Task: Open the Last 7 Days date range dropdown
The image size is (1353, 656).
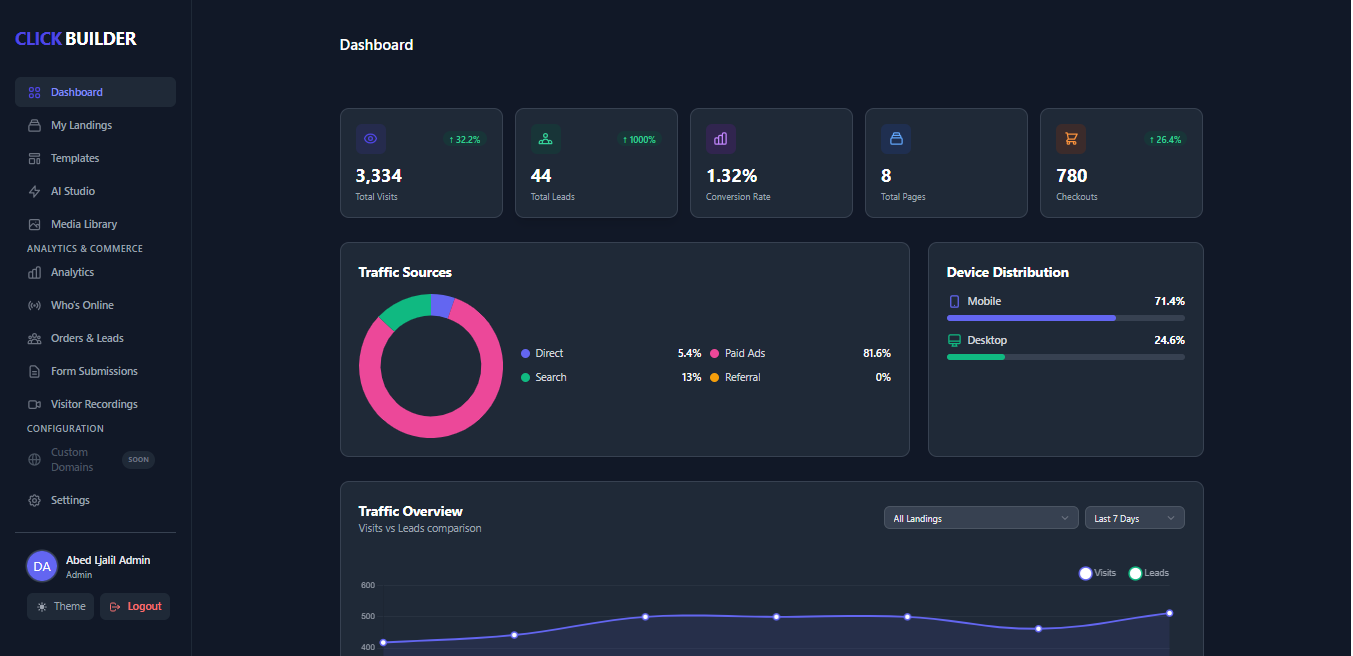Action: click(x=1134, y=517)
